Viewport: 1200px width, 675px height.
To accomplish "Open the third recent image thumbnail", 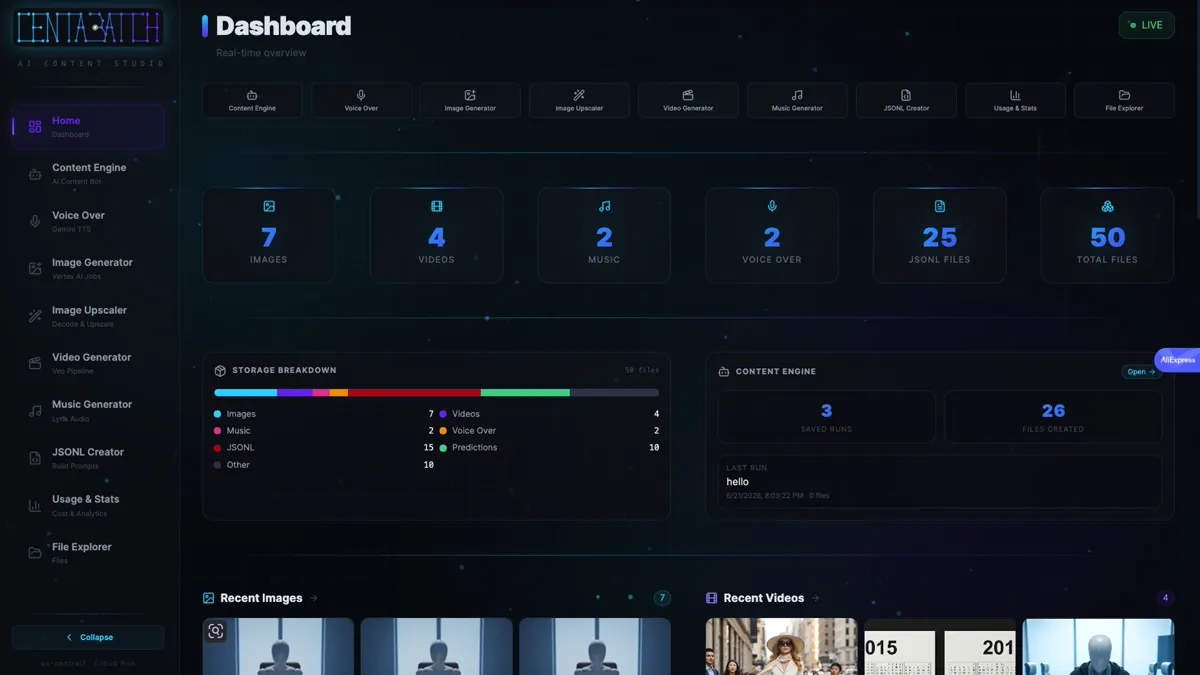I will (595, 646).
